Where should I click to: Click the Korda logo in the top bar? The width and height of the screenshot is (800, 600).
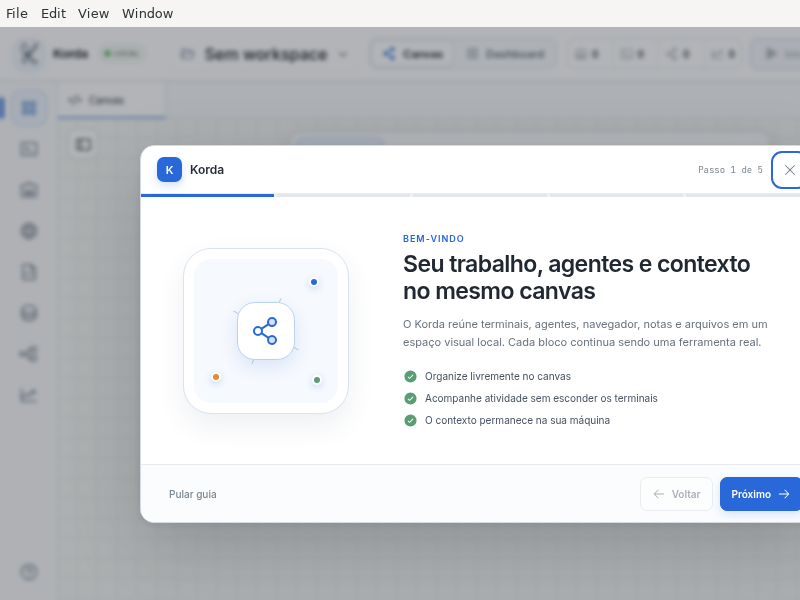click(29, 53)
